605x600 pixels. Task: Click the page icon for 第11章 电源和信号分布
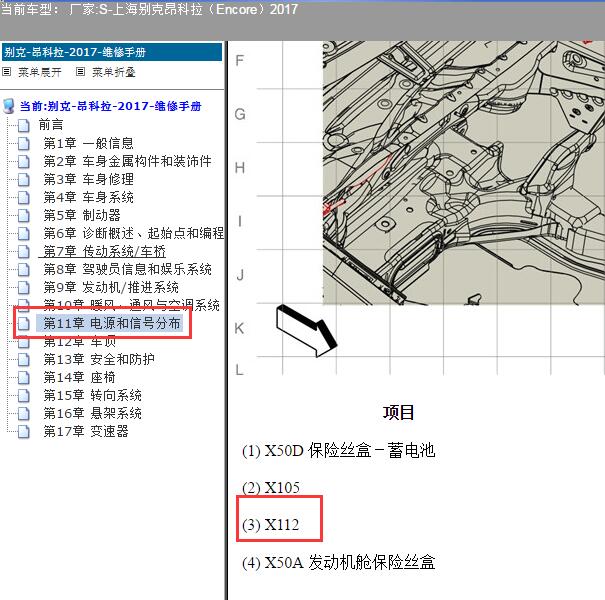click(x=24, y=323)
